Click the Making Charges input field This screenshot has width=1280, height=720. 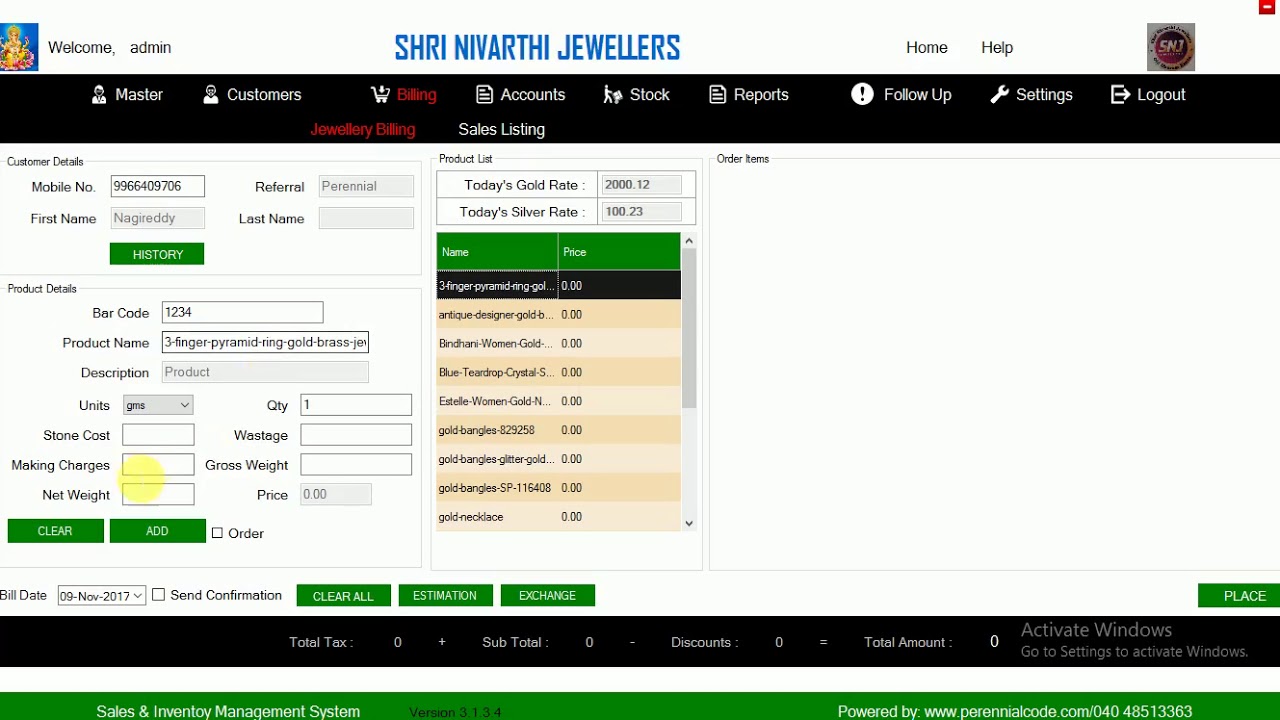[x=158, y=465]
